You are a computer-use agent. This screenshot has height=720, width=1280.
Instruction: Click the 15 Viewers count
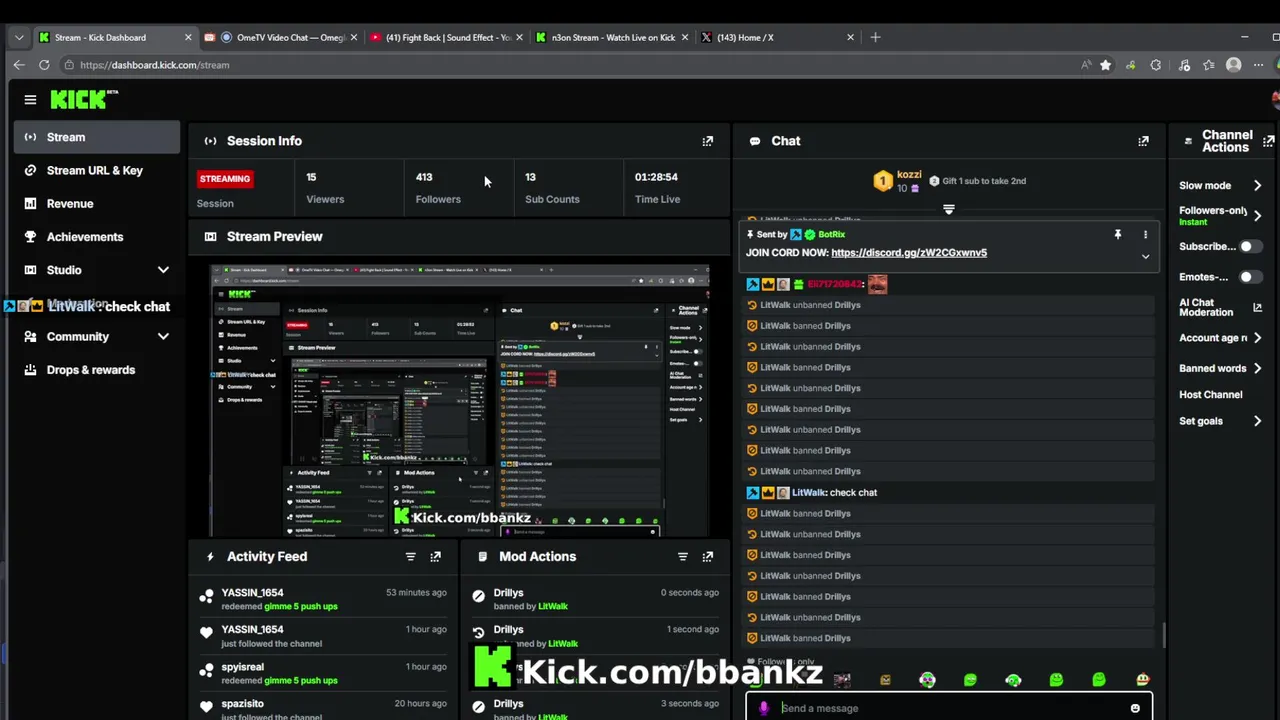coord(311,177)
